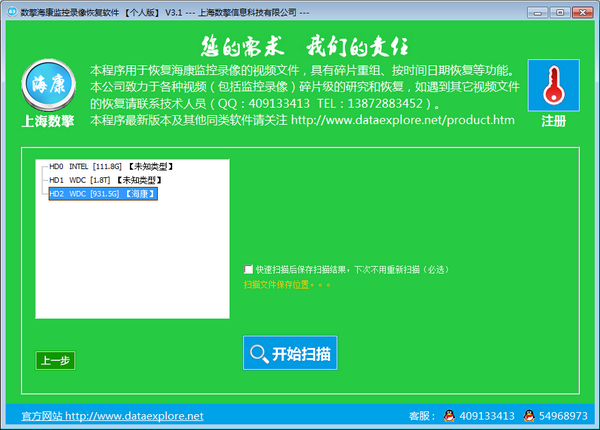Viewport: 600px width, 430px height.
Task: Click the 海康 round blue logo
Action: pos(49,85)
